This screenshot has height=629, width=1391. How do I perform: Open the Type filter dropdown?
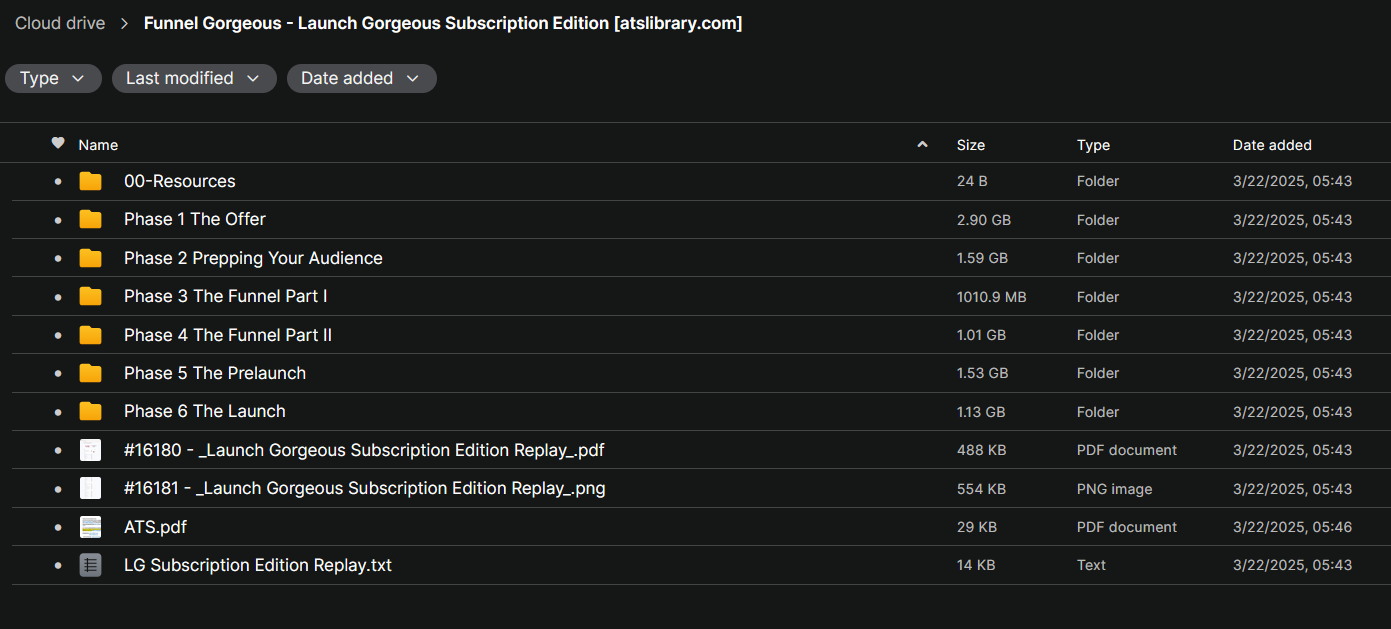53,78
